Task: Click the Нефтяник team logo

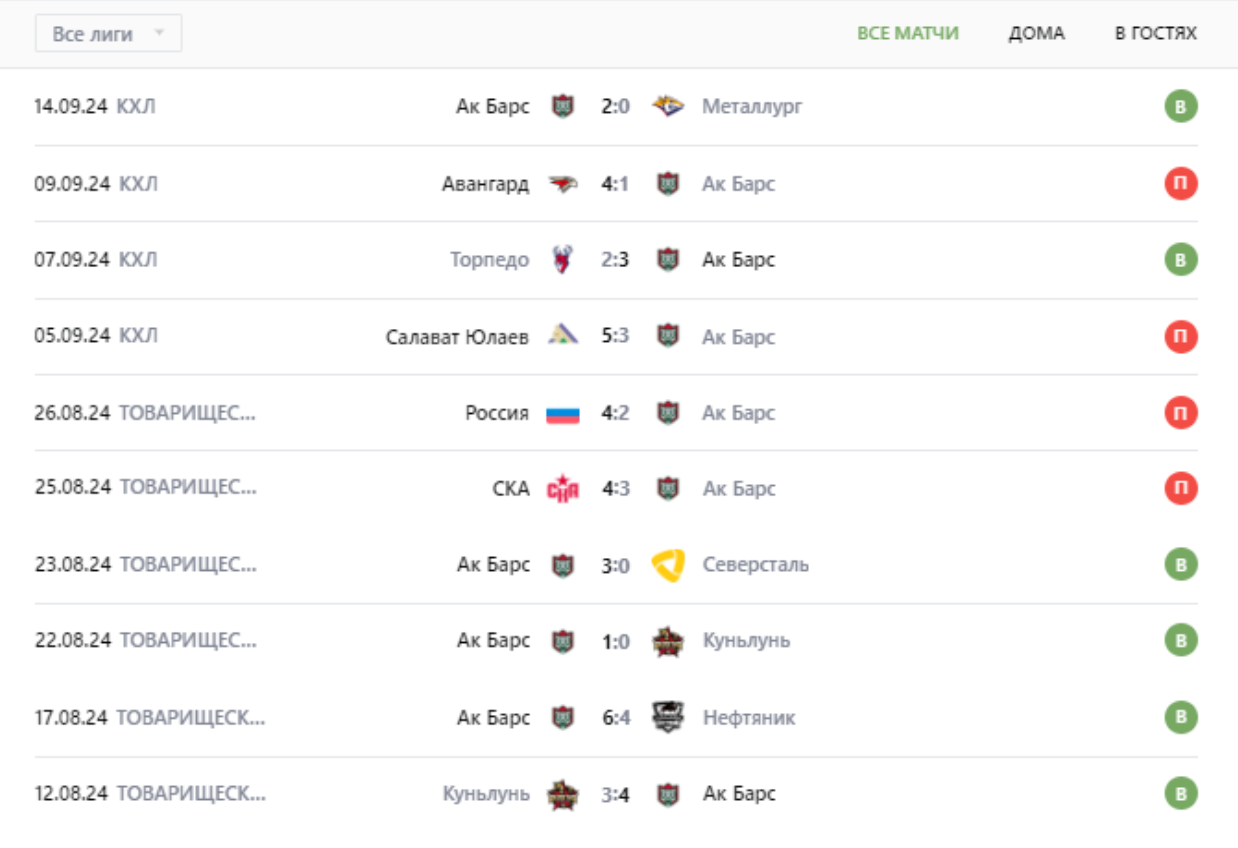Action: click(668, 717)
